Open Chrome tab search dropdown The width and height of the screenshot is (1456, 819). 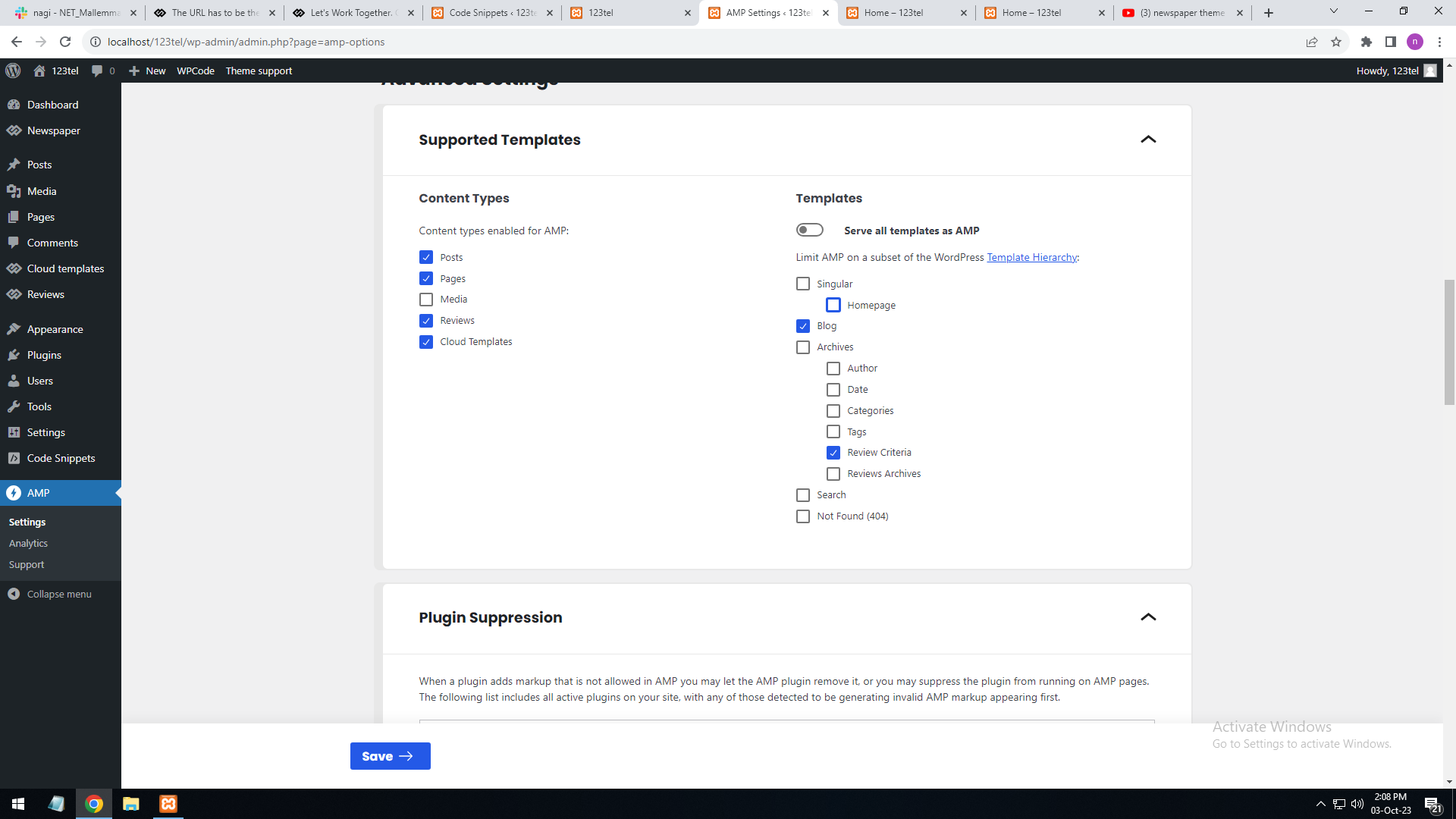pos(1333,11)
